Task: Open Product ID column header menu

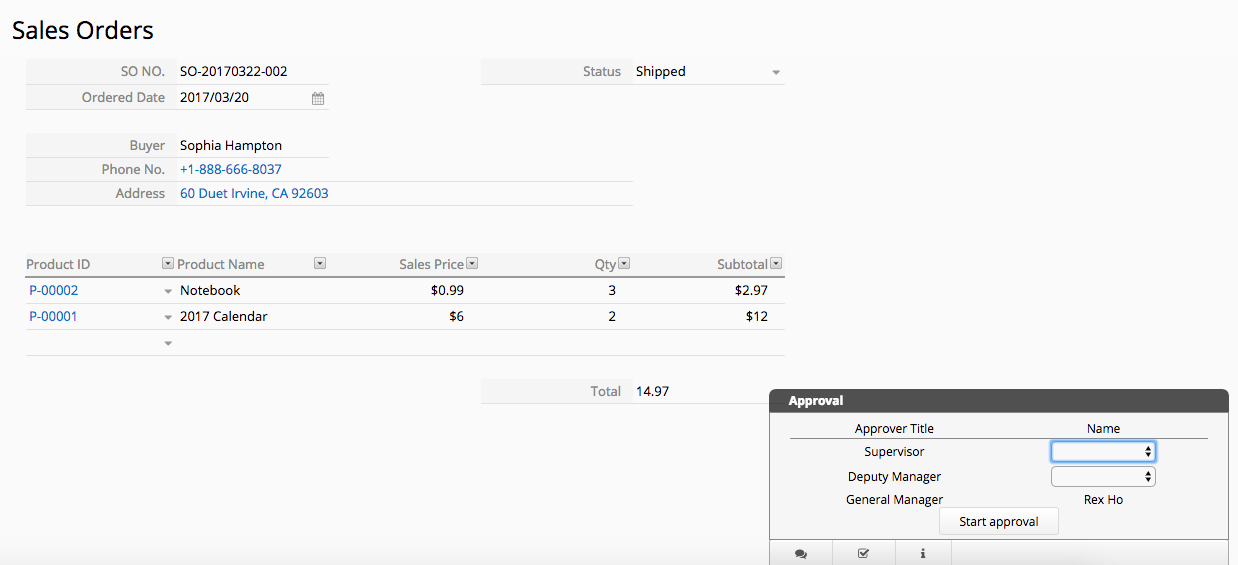Action: pyautogui.click(x=167, y=264)
